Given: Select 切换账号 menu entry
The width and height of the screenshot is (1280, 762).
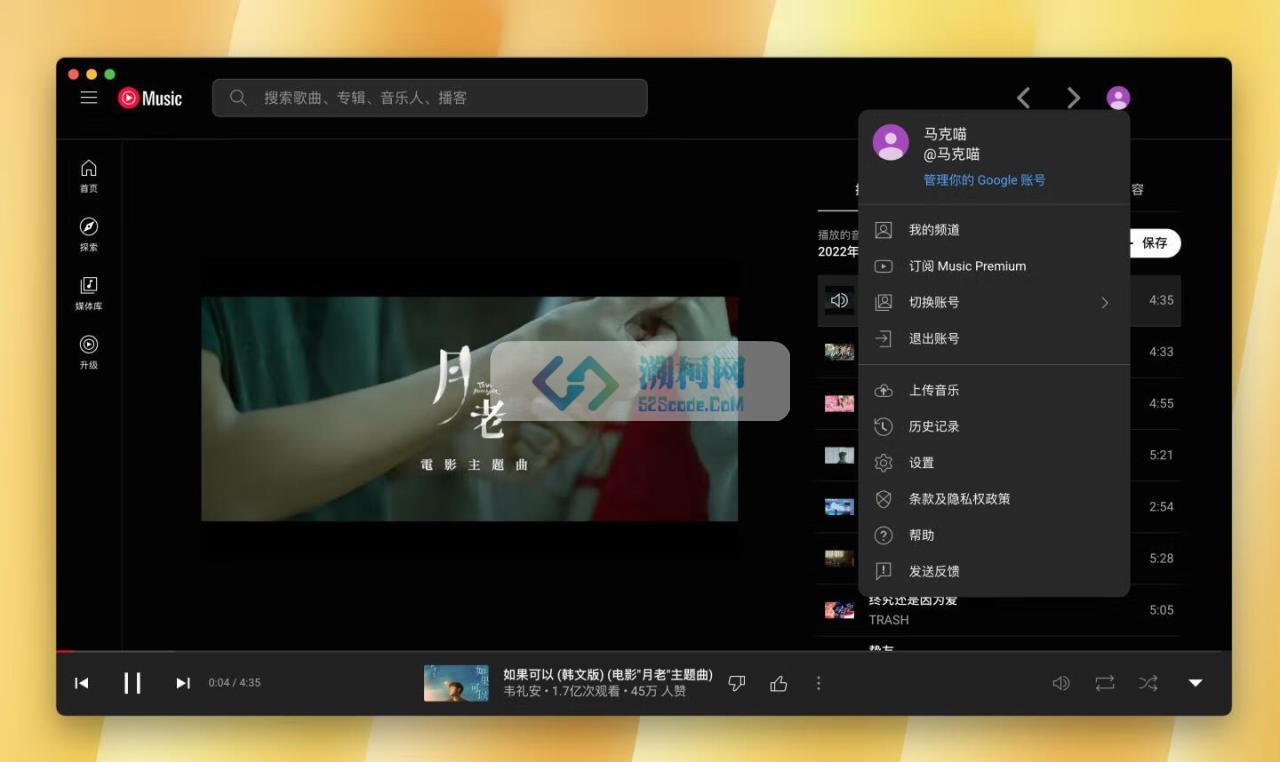Looking at the screenshot, I should [x=994, y=302].
